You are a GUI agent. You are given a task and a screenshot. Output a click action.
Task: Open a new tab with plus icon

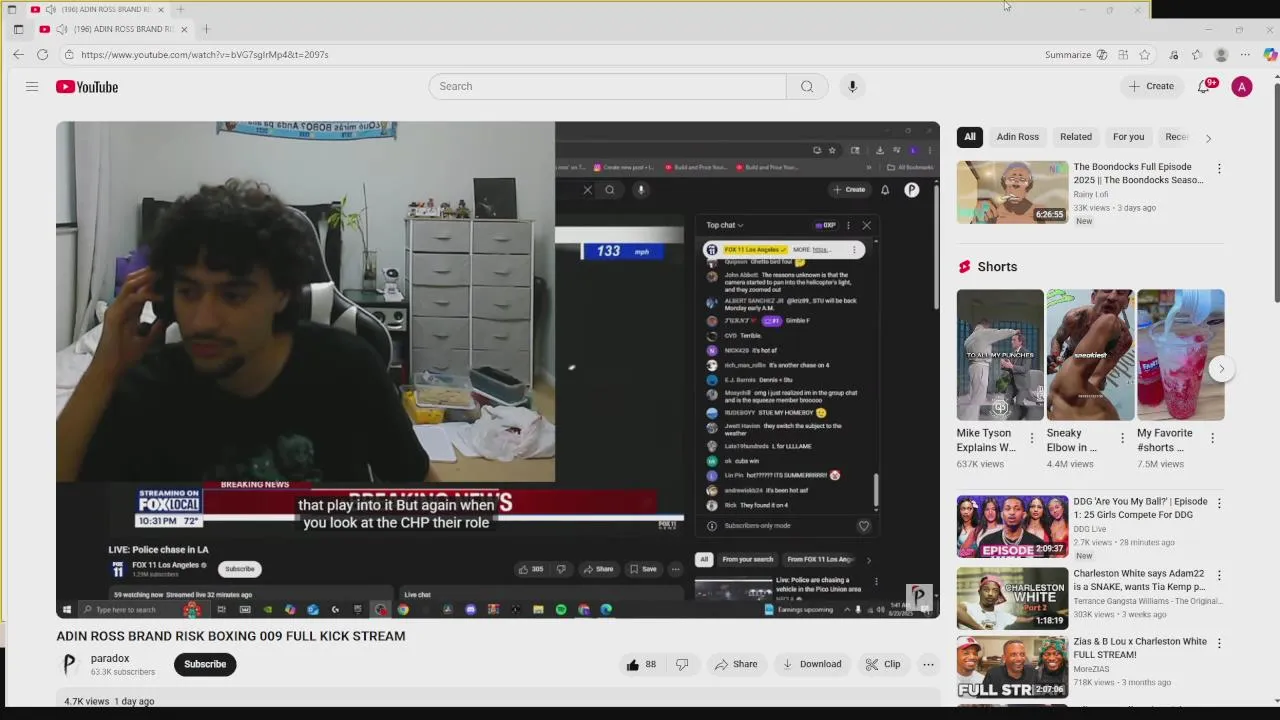coord(206,29)
